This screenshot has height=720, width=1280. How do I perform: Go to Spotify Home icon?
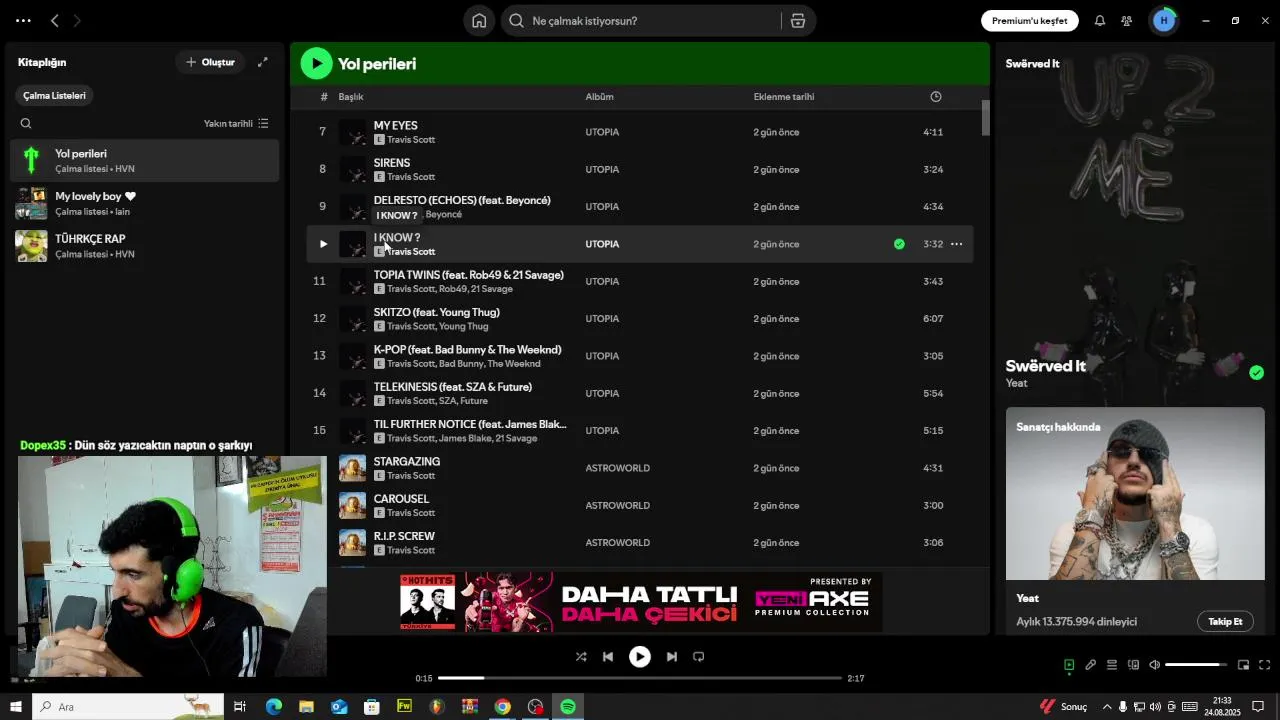[479, 21]
